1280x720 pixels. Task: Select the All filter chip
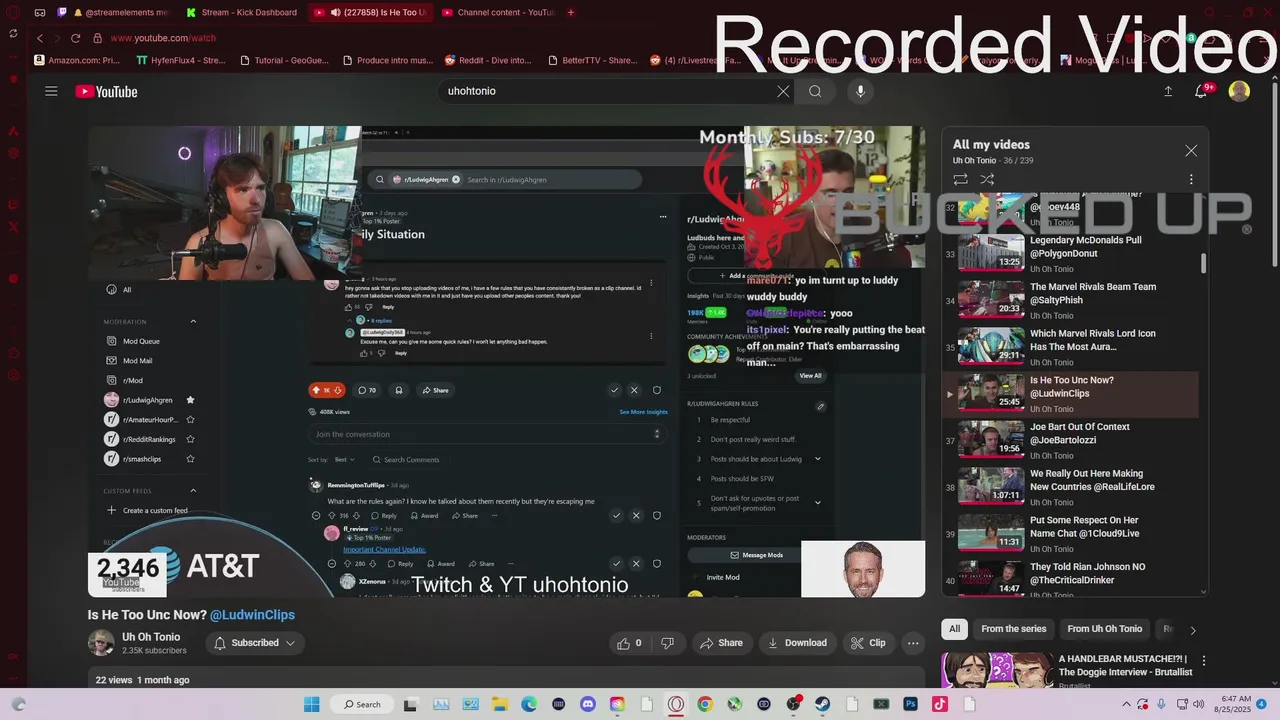954,629
